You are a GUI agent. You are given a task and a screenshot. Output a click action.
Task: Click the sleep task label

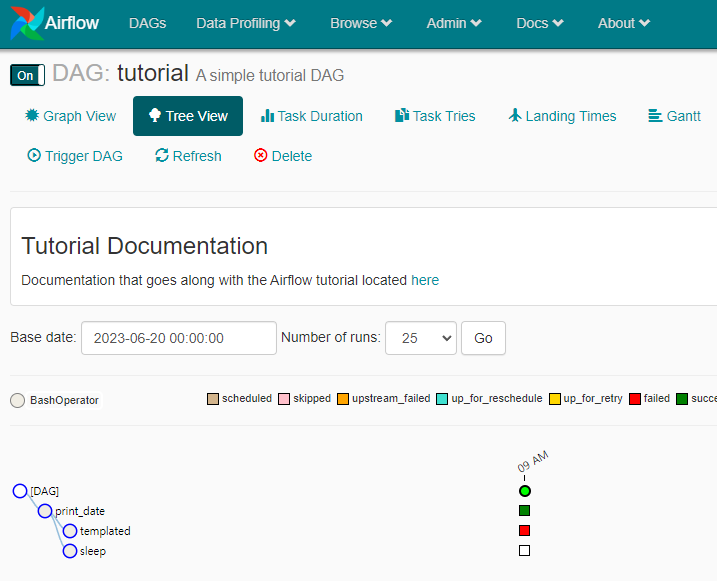pyautogui.click(x=93, y=551)
